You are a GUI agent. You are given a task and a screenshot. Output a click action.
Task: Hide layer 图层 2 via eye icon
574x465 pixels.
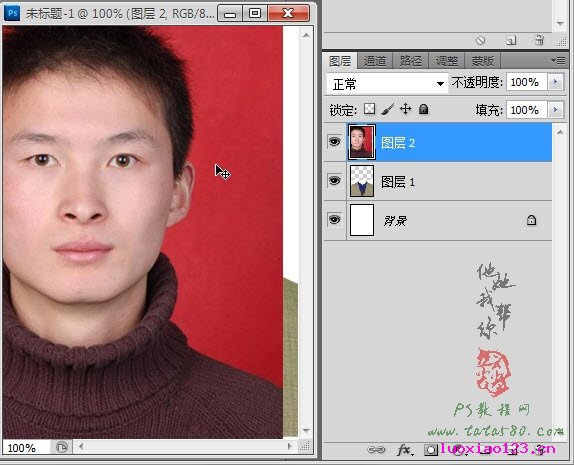[x=334, y=142]
